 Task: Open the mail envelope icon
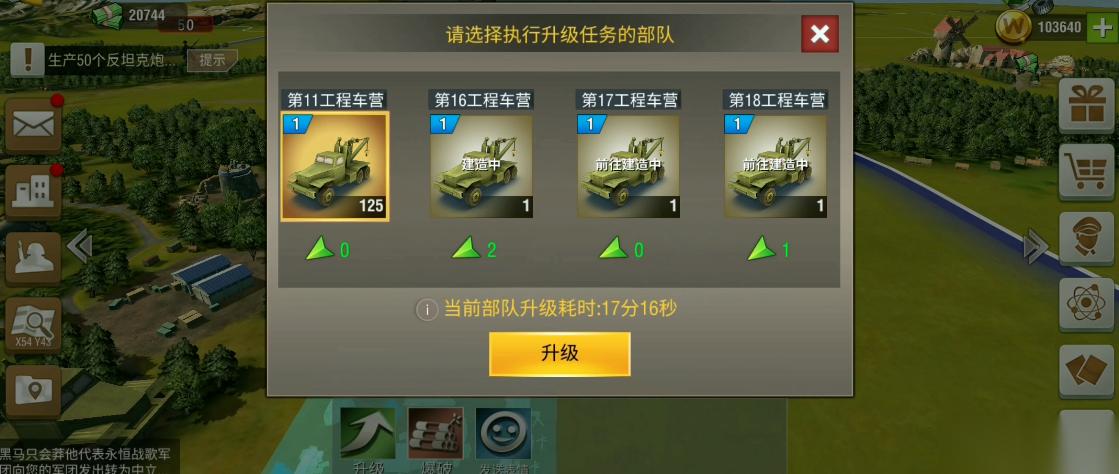(34, 126)
